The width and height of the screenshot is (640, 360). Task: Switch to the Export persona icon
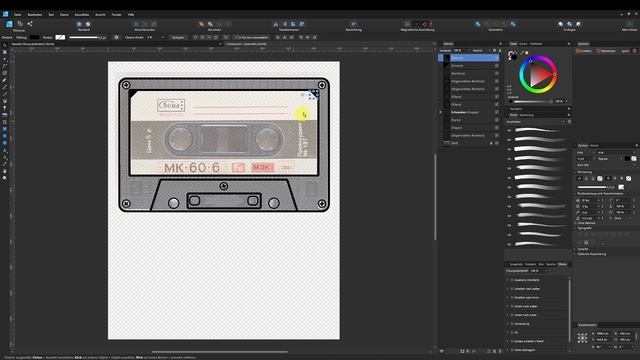[x=30, y=24]
